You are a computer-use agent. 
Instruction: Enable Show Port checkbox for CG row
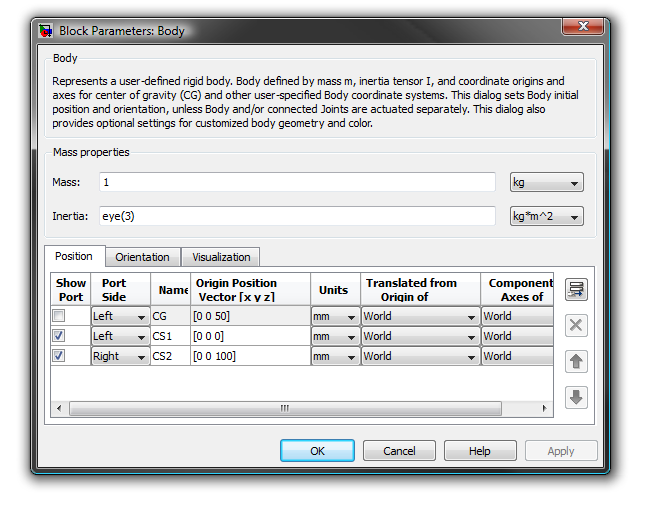point(59,316)
